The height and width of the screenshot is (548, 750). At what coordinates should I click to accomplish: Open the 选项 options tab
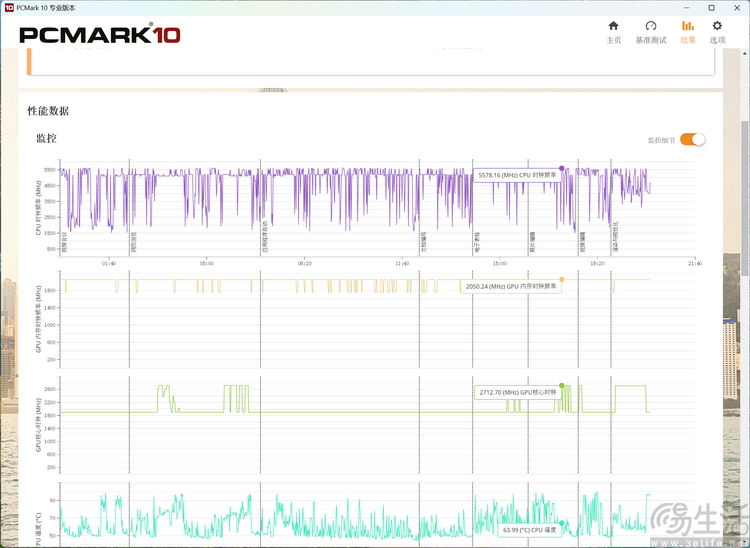(x=717, y=33)
